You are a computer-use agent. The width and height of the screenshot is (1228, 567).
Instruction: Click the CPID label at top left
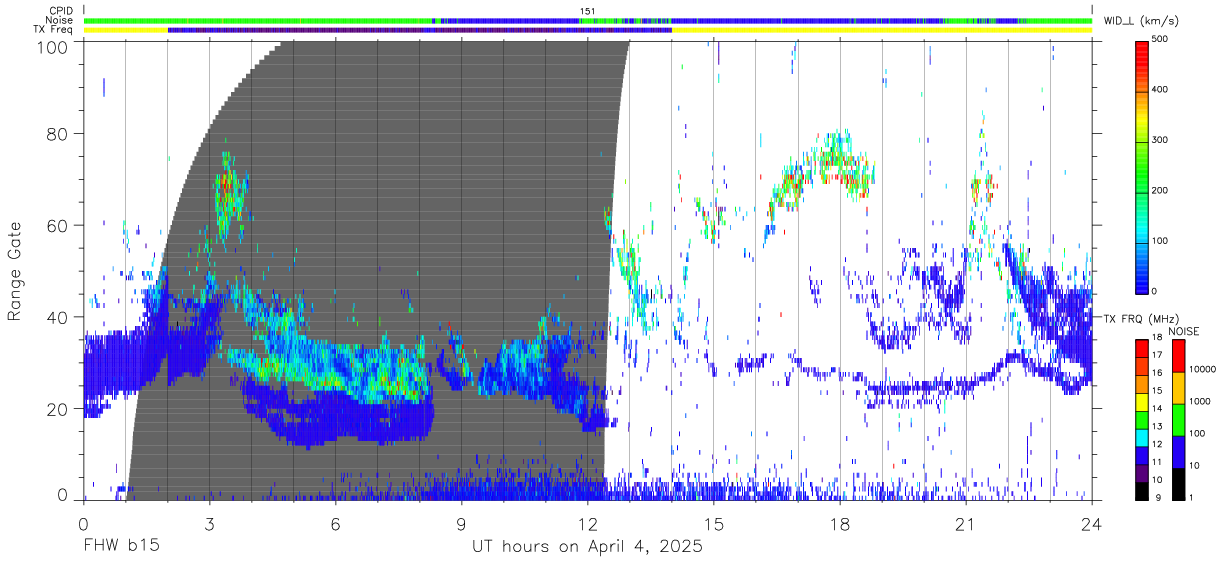pos(60,11)
